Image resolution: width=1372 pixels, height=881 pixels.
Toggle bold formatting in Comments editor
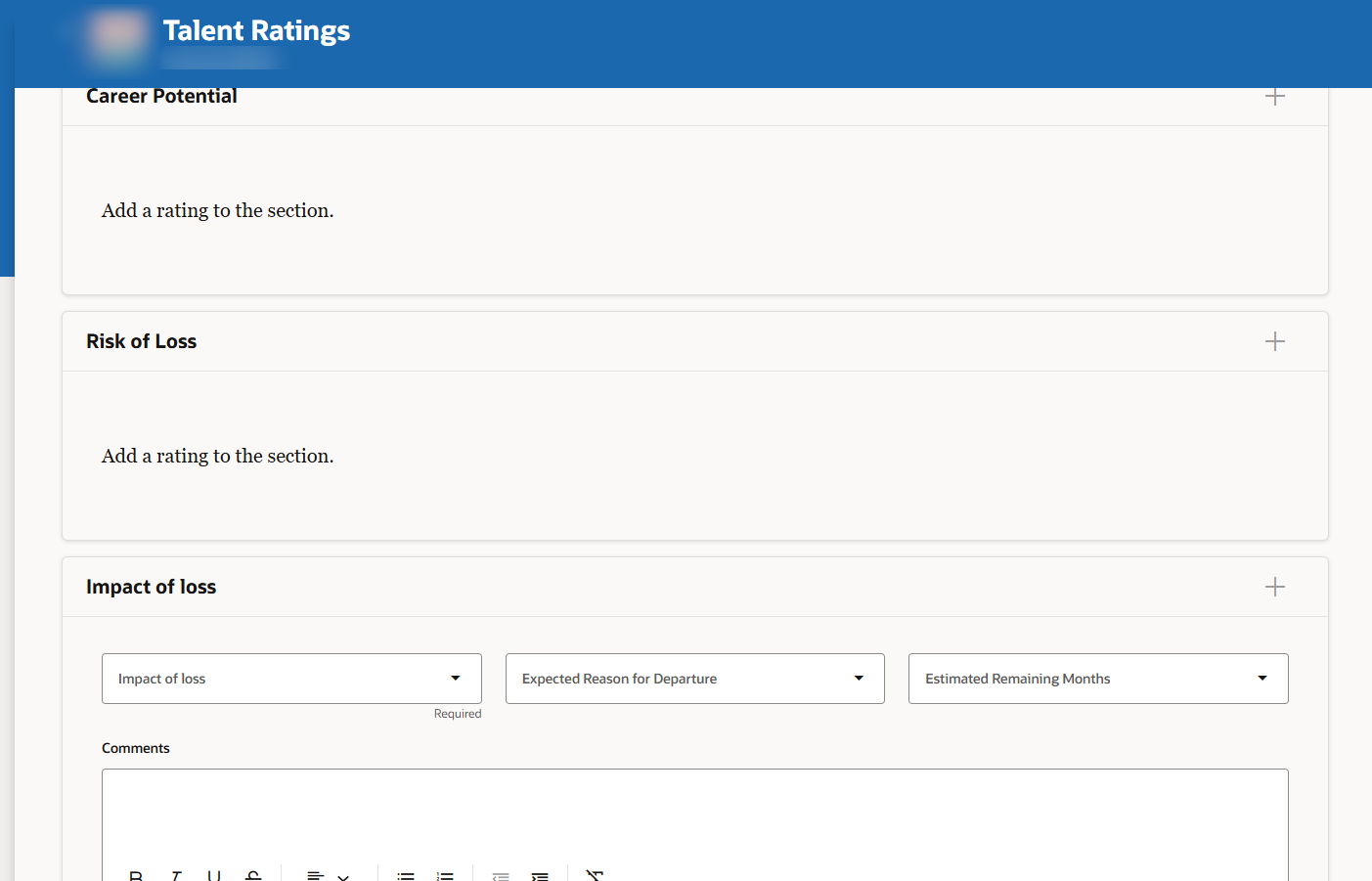tap(136, 876)
